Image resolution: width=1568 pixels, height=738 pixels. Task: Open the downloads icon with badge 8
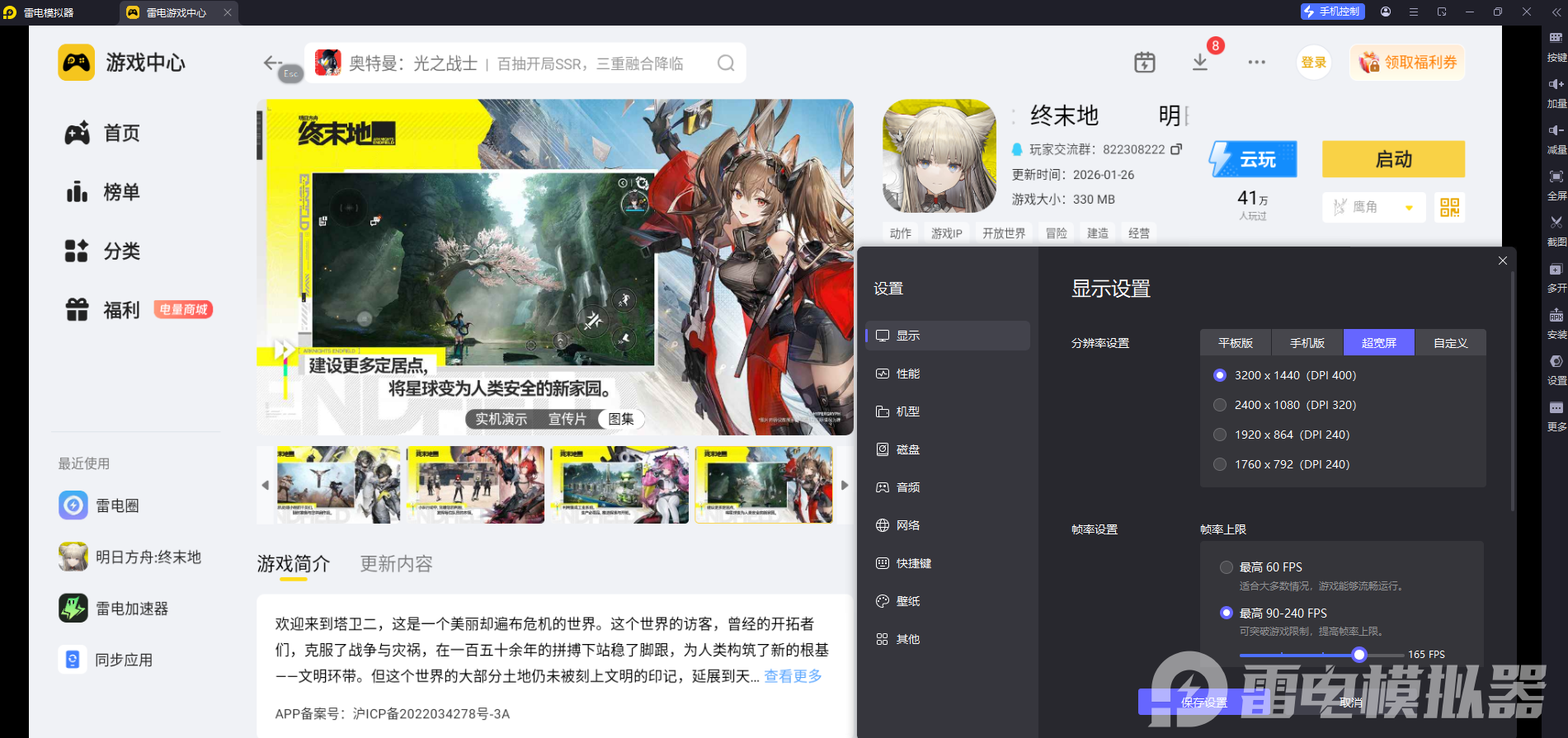pyautogui.click(x=1200, y=63)
